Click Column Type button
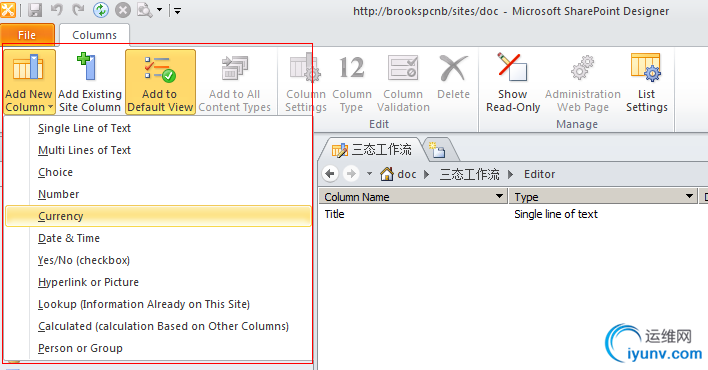Screen dimensions: 708x370 352,82
